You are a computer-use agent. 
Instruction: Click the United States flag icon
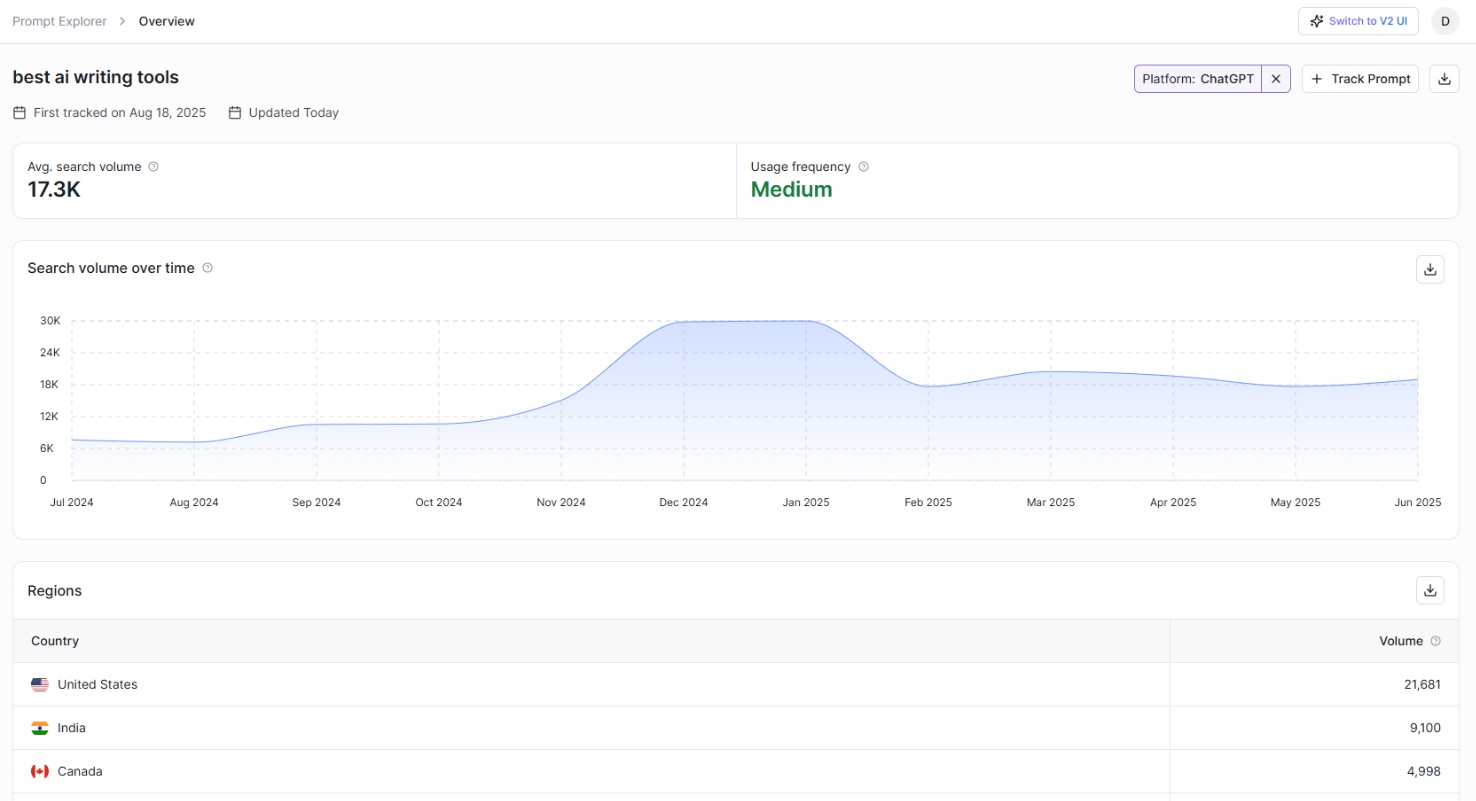(x=40, y=685)
